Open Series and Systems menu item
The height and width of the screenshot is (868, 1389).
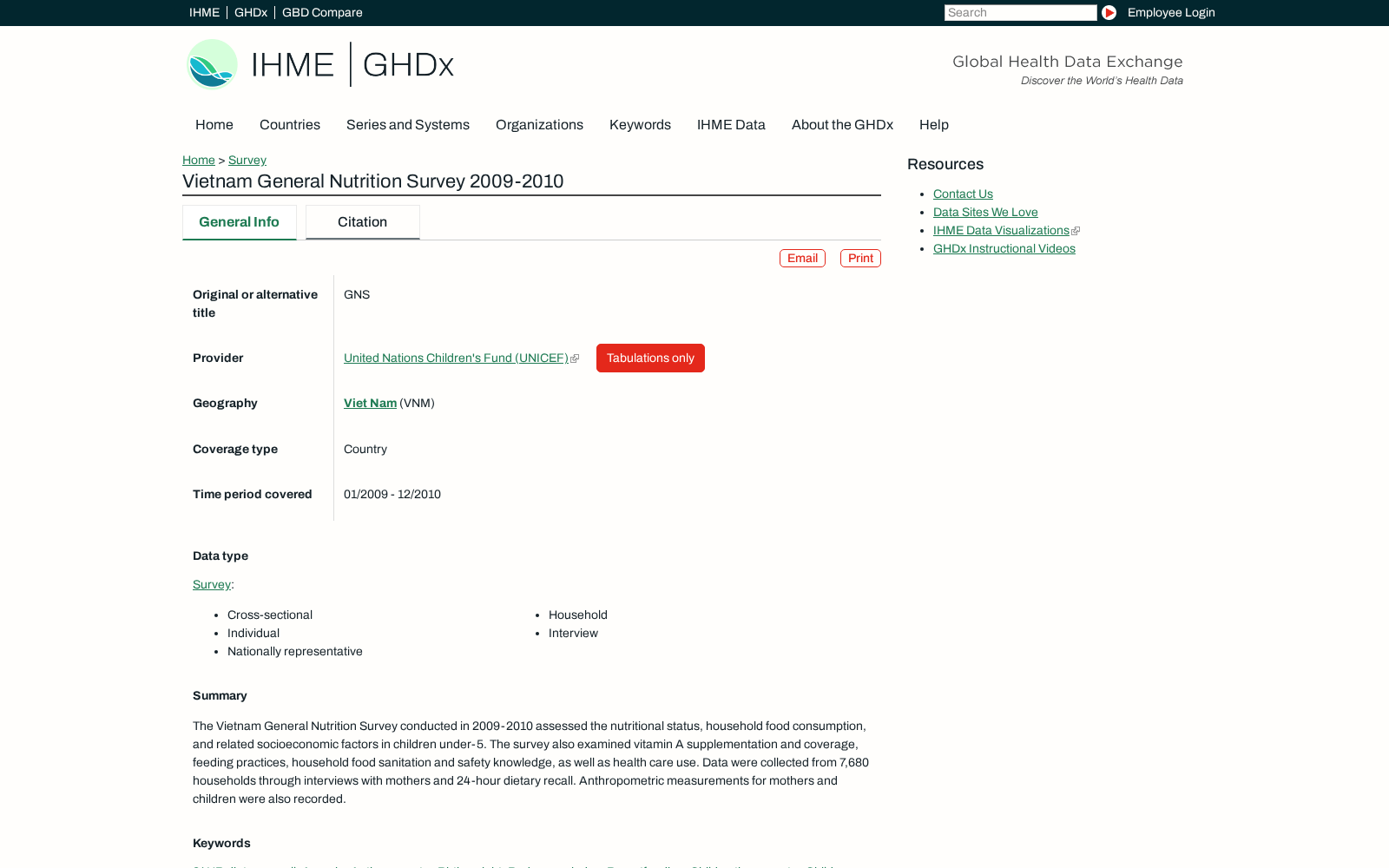click(x=408, y=125)
